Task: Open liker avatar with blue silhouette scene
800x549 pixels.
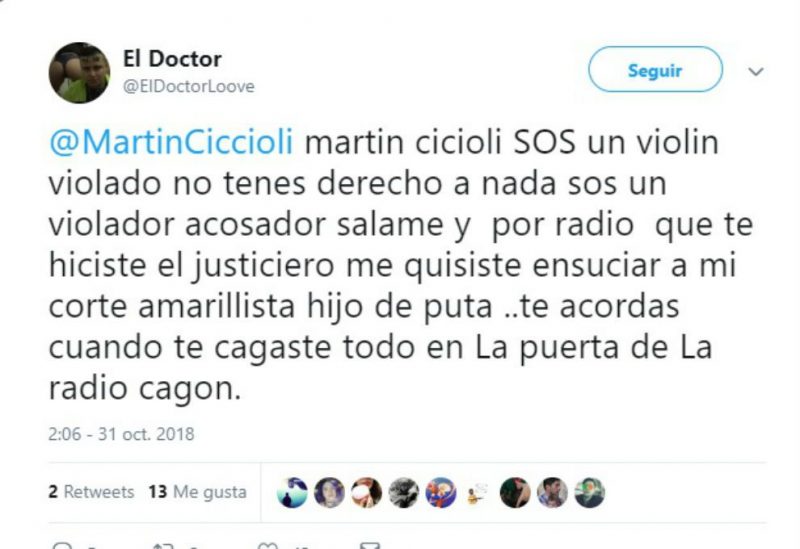Action: pos(292,493)
